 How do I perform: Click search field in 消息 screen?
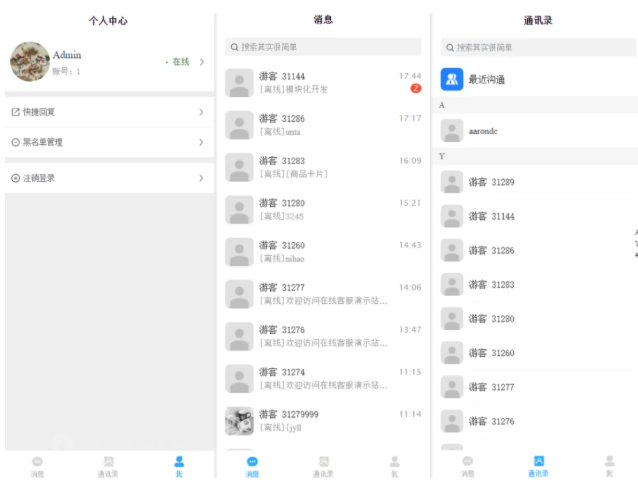[323, 47]
